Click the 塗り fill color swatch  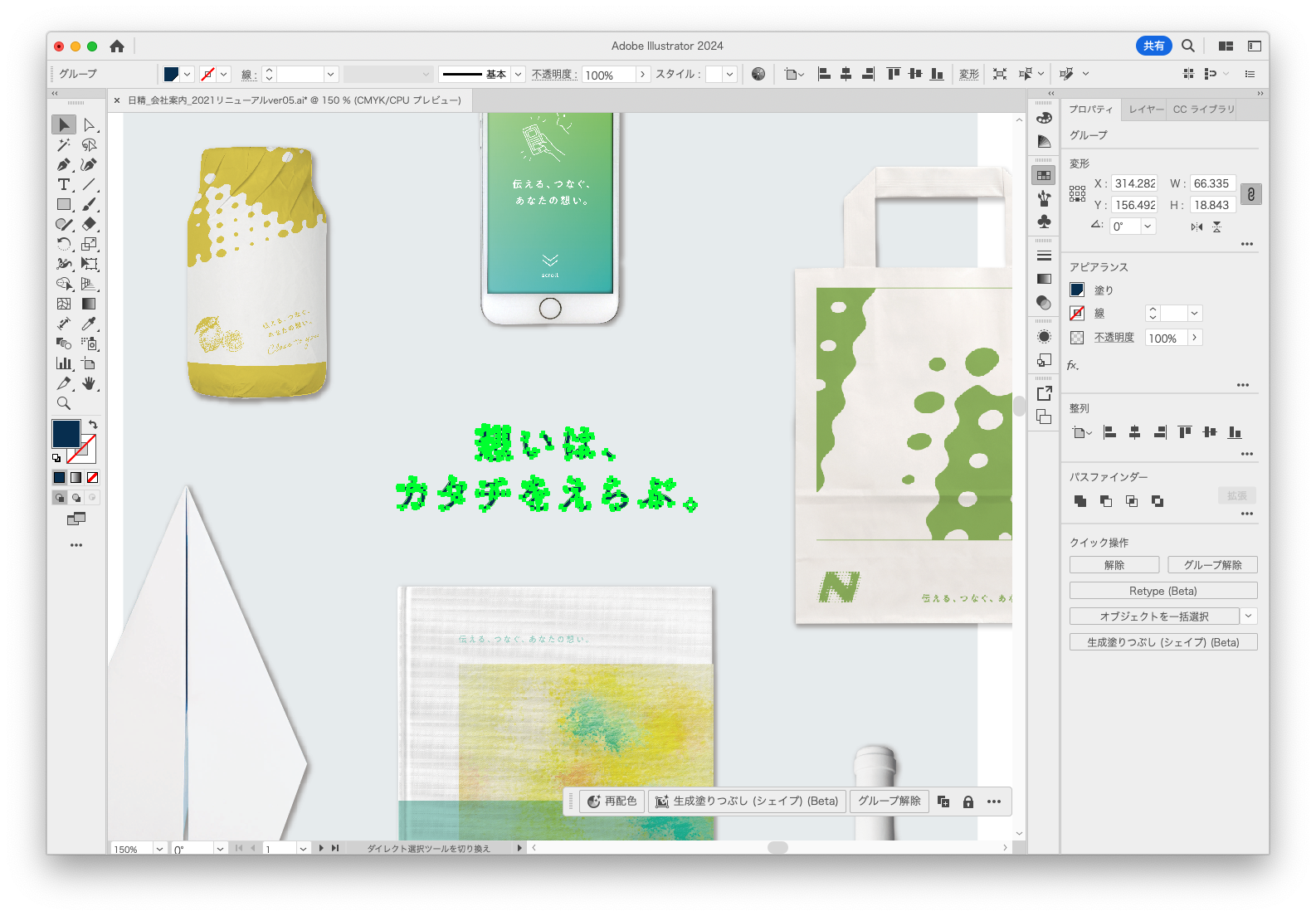[x=1077, y=290]
